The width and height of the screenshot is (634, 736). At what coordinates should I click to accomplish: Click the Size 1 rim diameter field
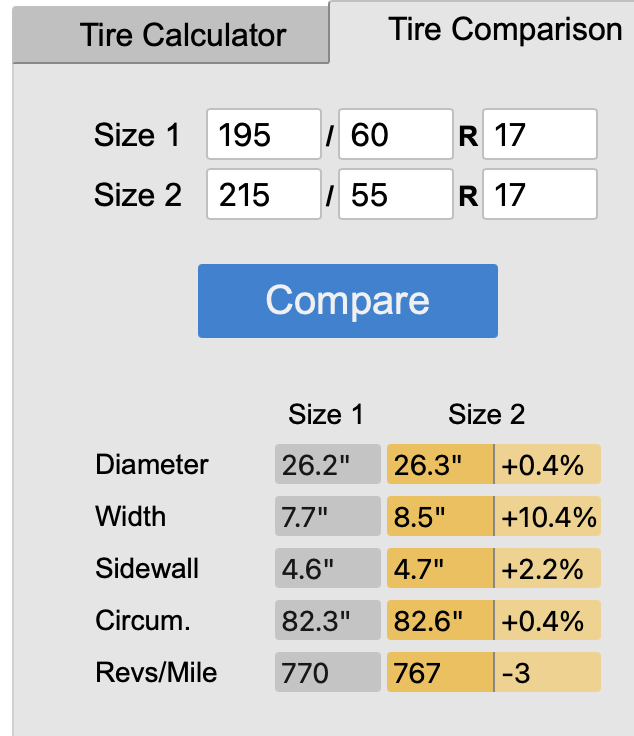[x=539, y=135]
